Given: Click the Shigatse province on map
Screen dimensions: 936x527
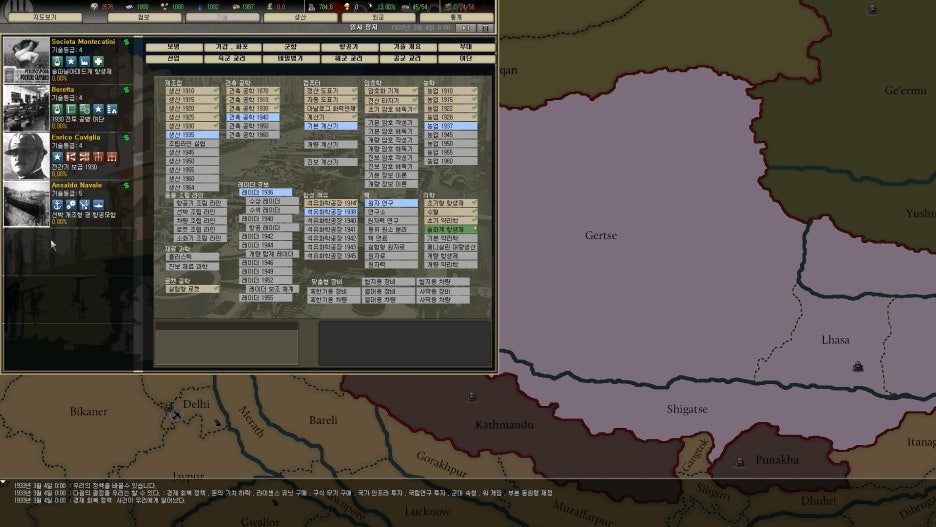Looking at the screenshot, I should 687,409.
